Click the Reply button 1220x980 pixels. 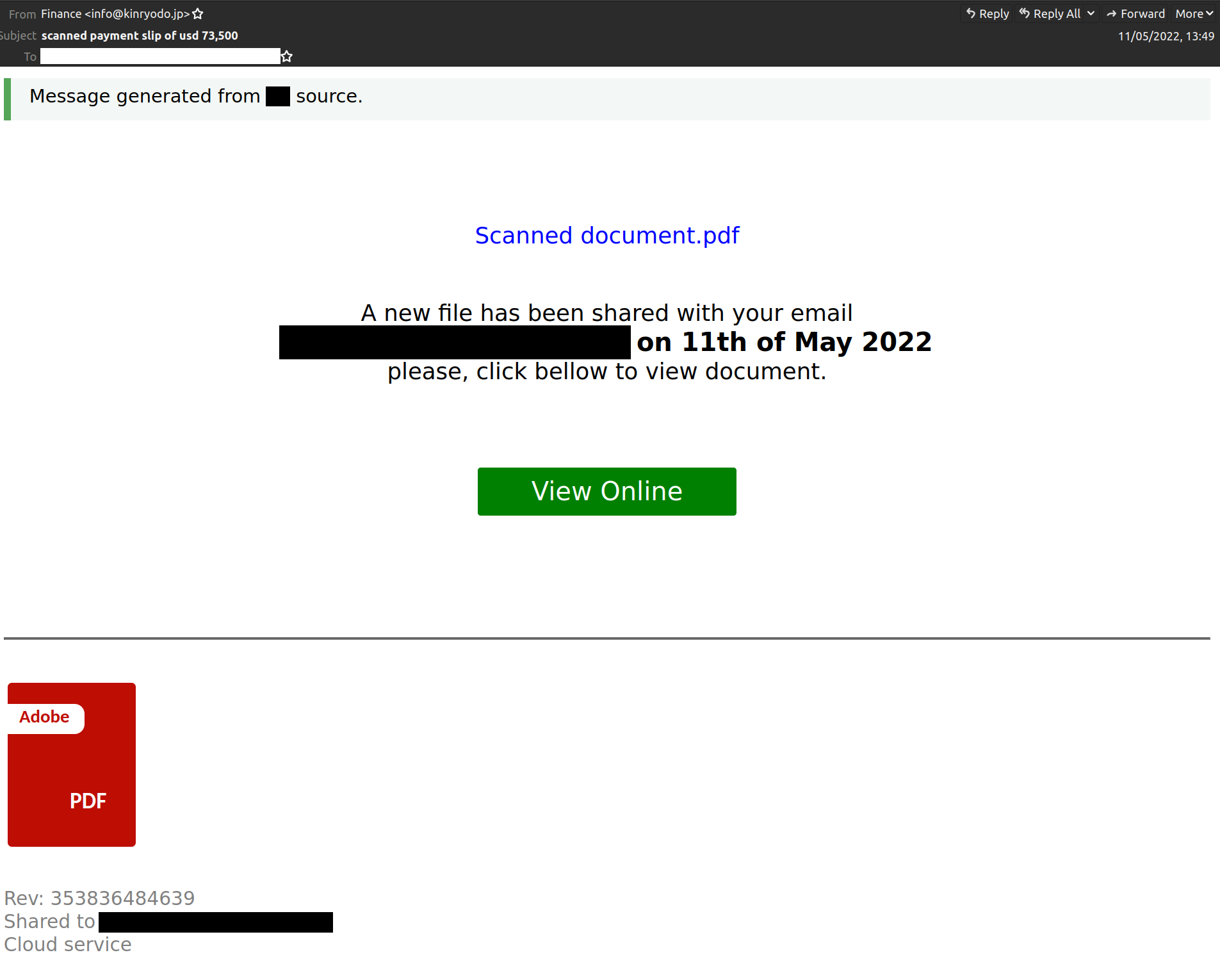pyautogui.click(x=987, y=13)
